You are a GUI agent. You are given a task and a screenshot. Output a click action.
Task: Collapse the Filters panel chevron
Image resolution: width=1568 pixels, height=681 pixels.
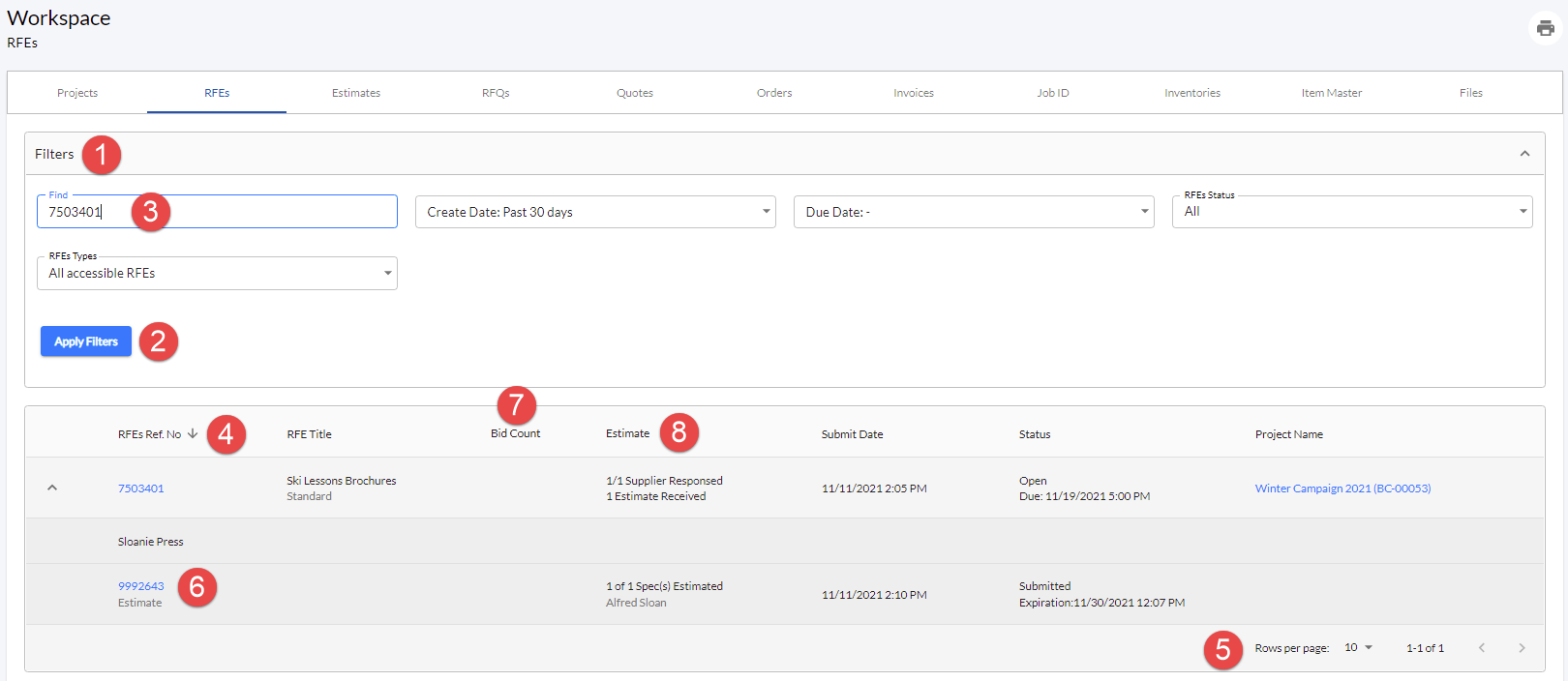point(1524,154)
